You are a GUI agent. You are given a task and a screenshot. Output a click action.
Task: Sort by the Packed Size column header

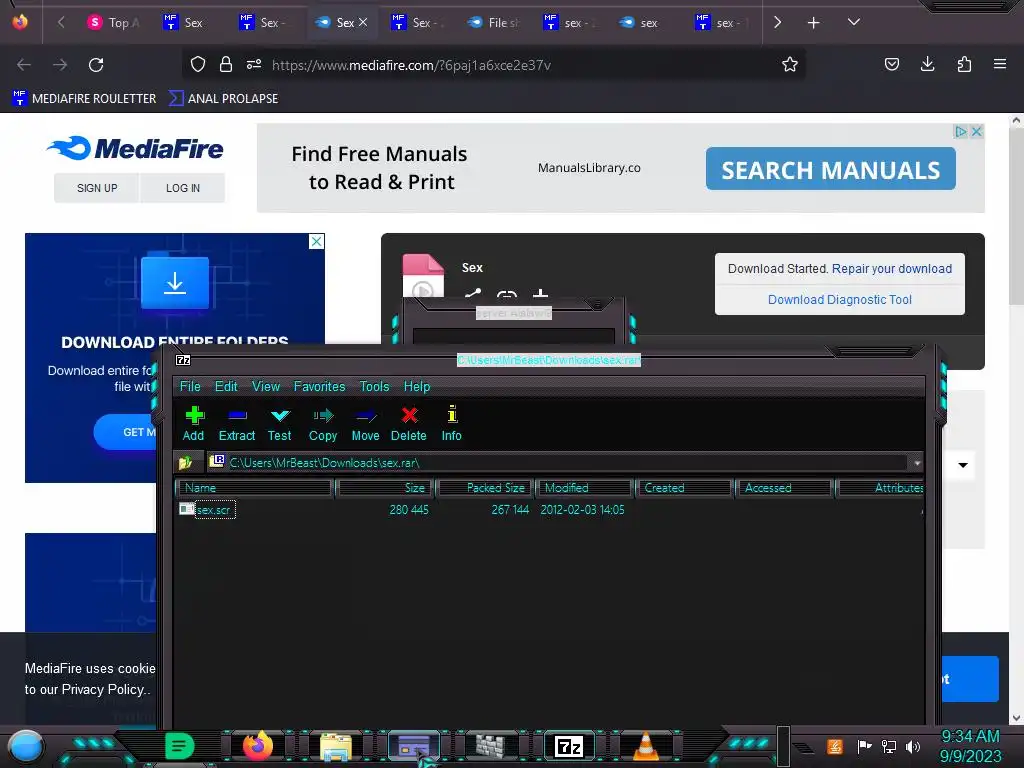485,488
